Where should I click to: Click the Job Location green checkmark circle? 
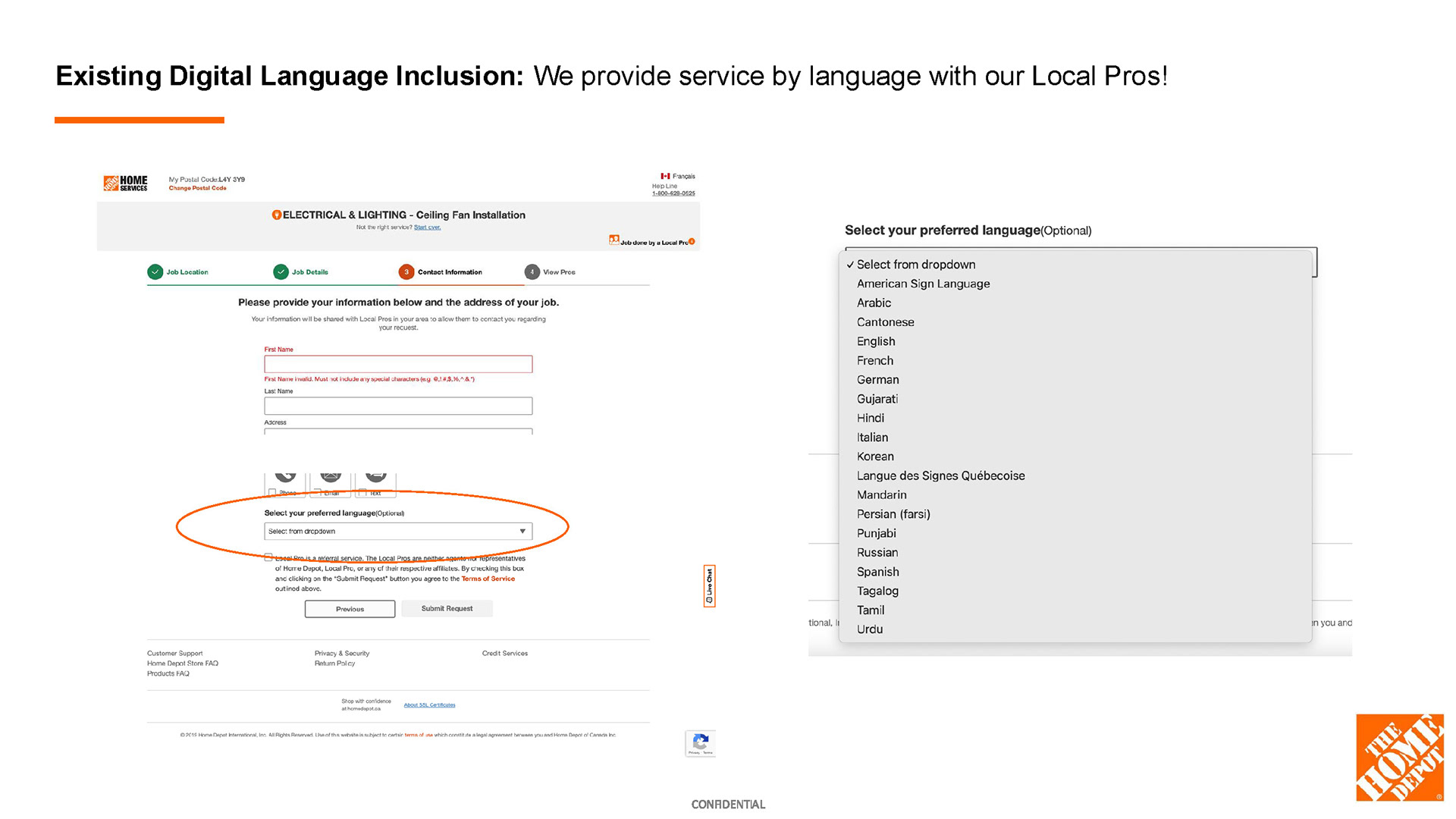(x=155, y=272)
